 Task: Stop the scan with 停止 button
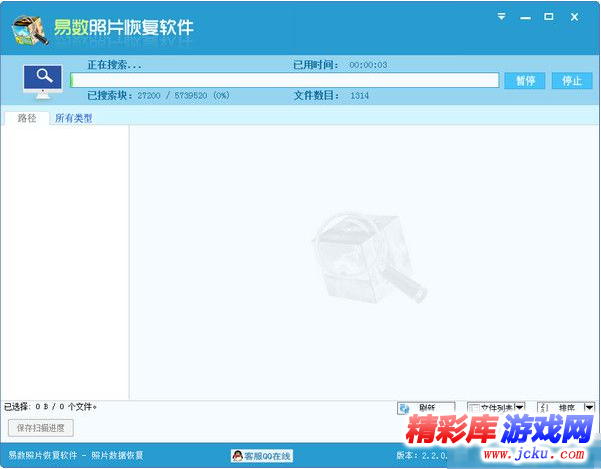(572, 80)
